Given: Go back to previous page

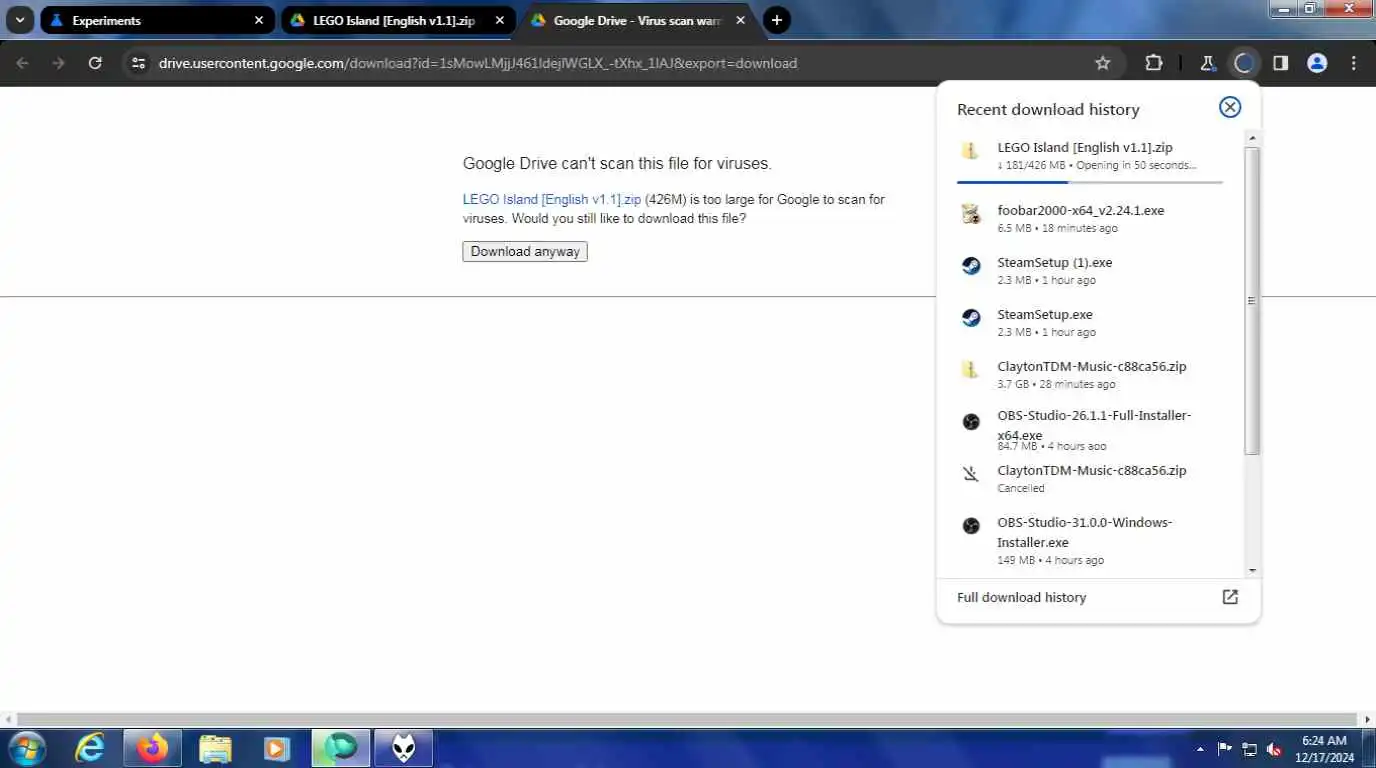Looking at the screenshot, I should coord(23,63).
